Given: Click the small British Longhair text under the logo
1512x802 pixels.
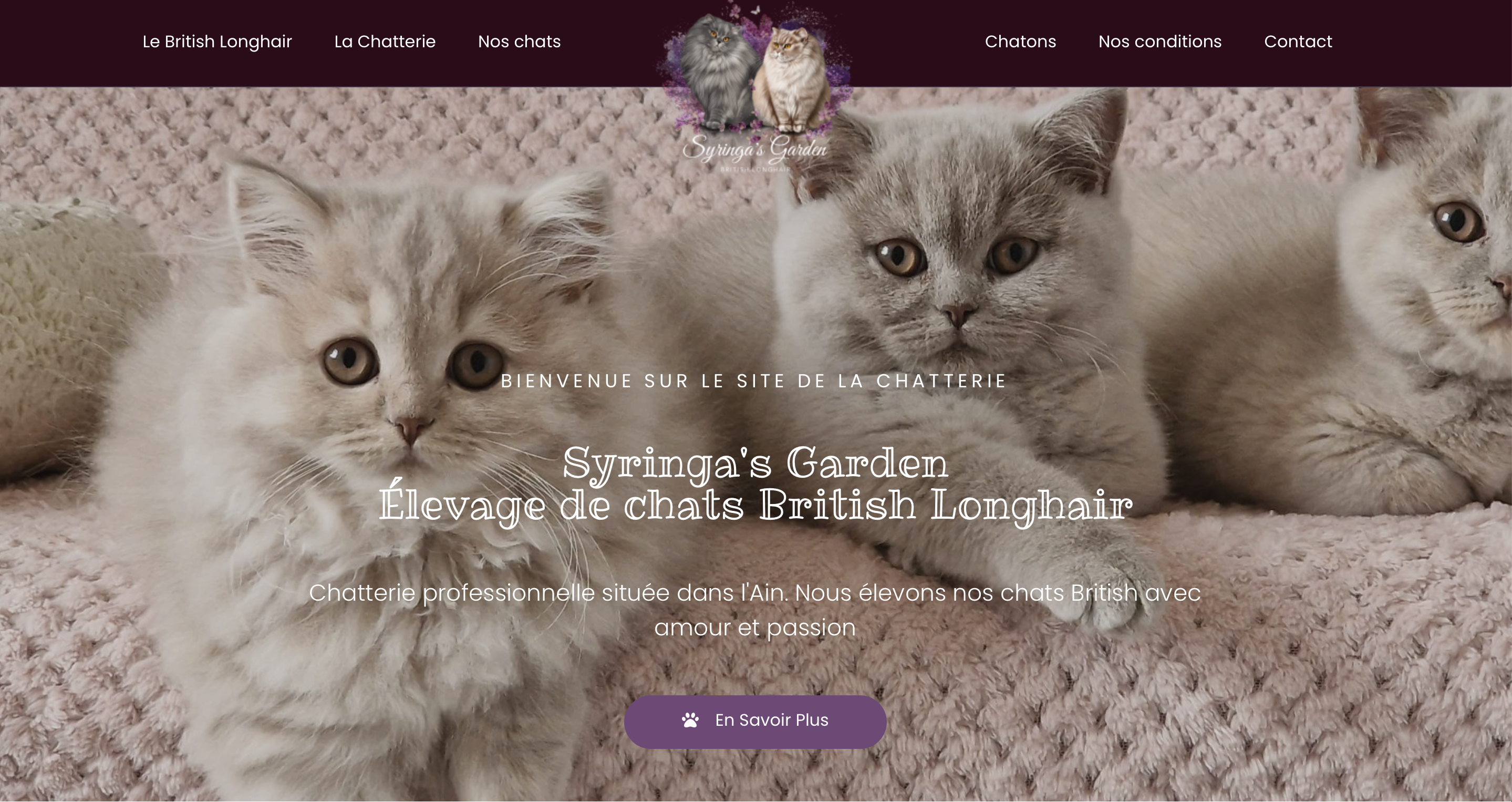Looking at the screenshot, I should [755, 169].
